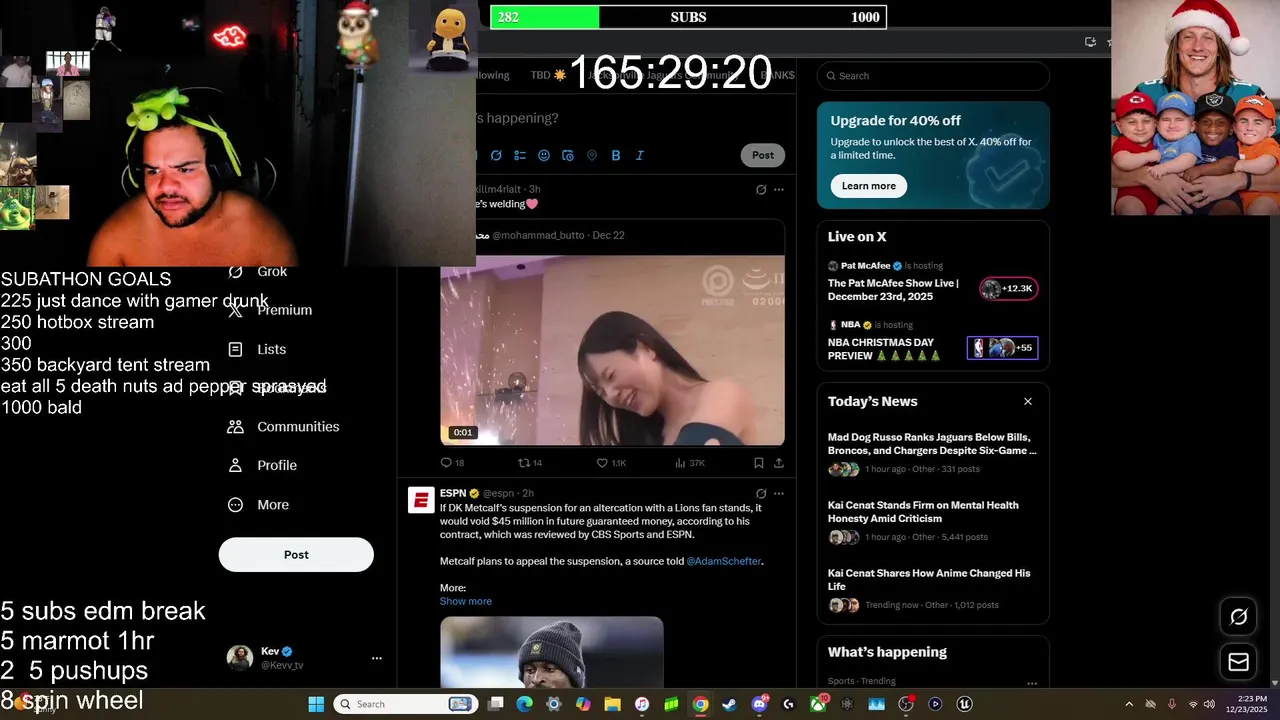Image resolution: width=1280 pixels, height=720 pixels.
Task: Go to the Profile page
Action: [262, 465]
